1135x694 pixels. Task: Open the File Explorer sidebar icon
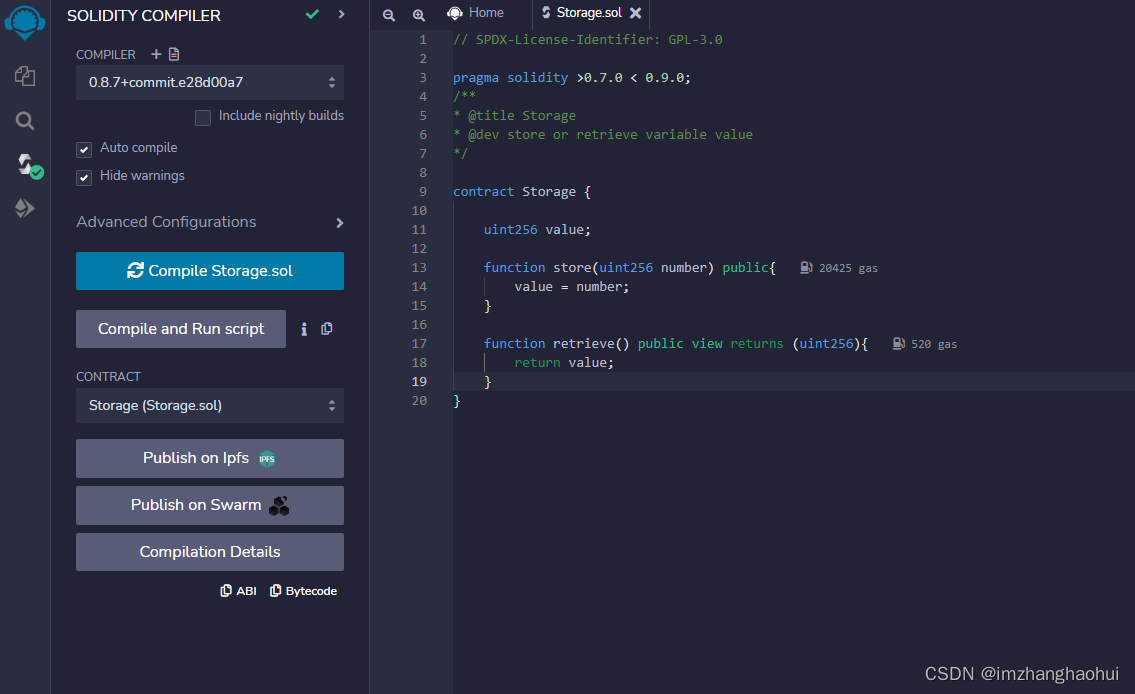(25, 76)
